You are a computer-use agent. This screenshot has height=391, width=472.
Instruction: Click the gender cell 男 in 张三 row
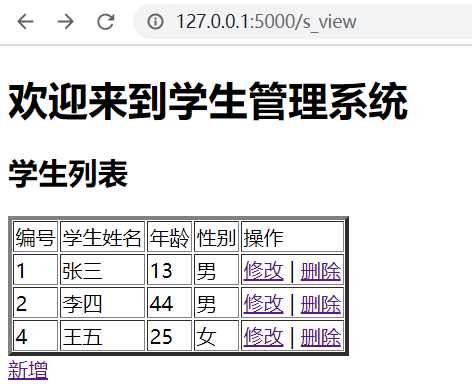[216, 270]
